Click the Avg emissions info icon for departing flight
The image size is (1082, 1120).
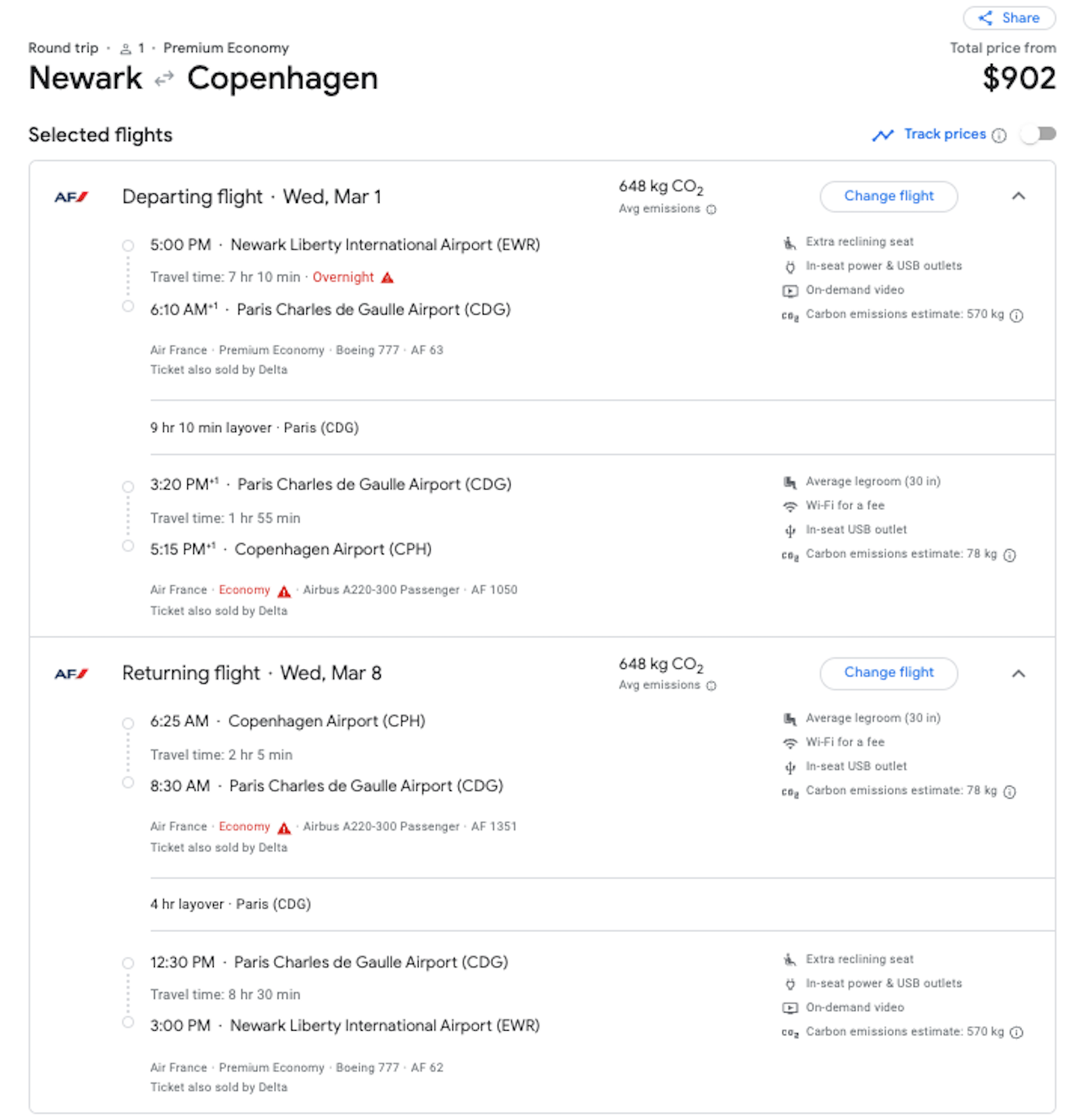click(711, 209)
